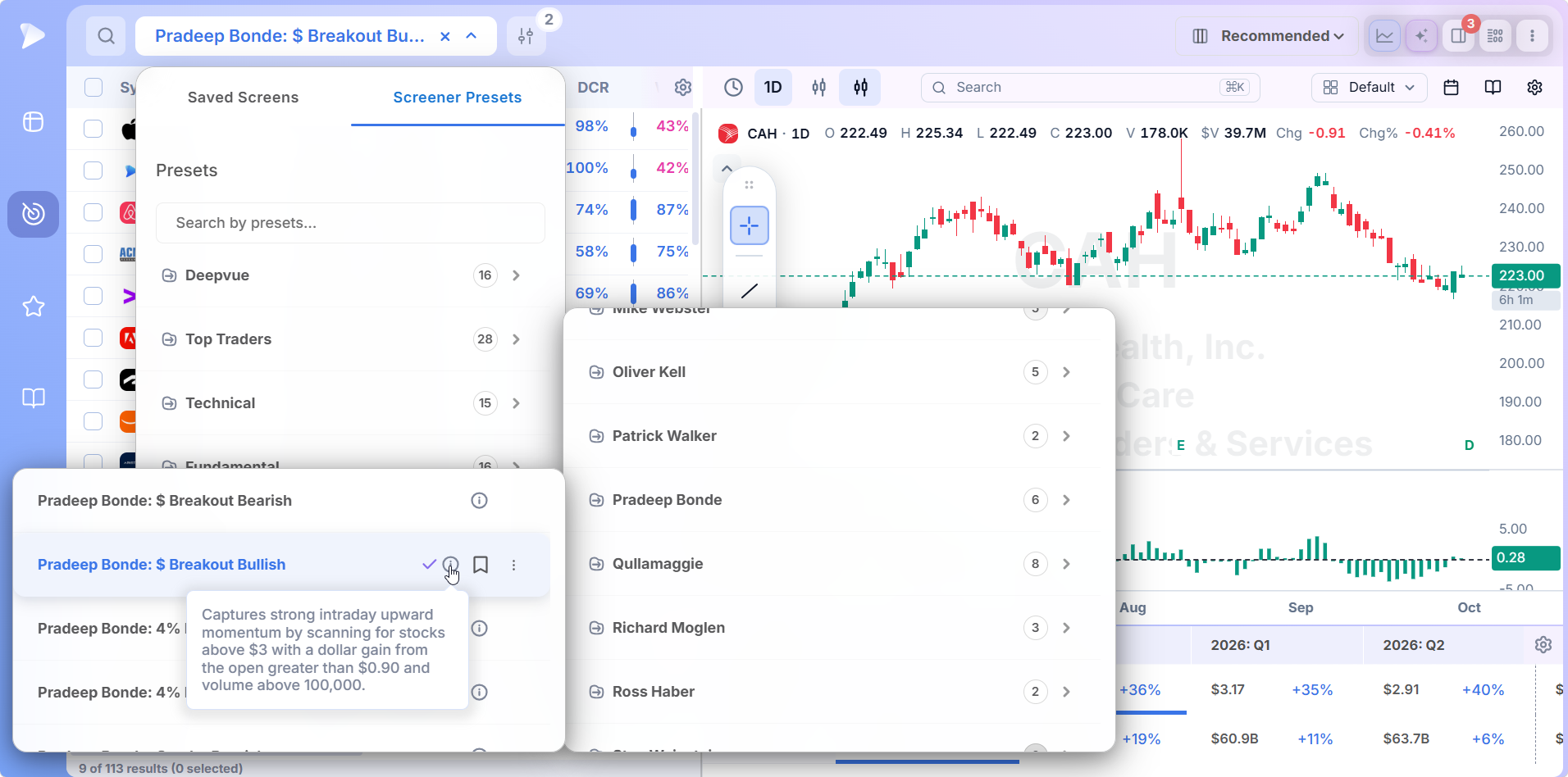Open Oliver Kell presets list
The image size is (1568, 777).
(832, 372)
